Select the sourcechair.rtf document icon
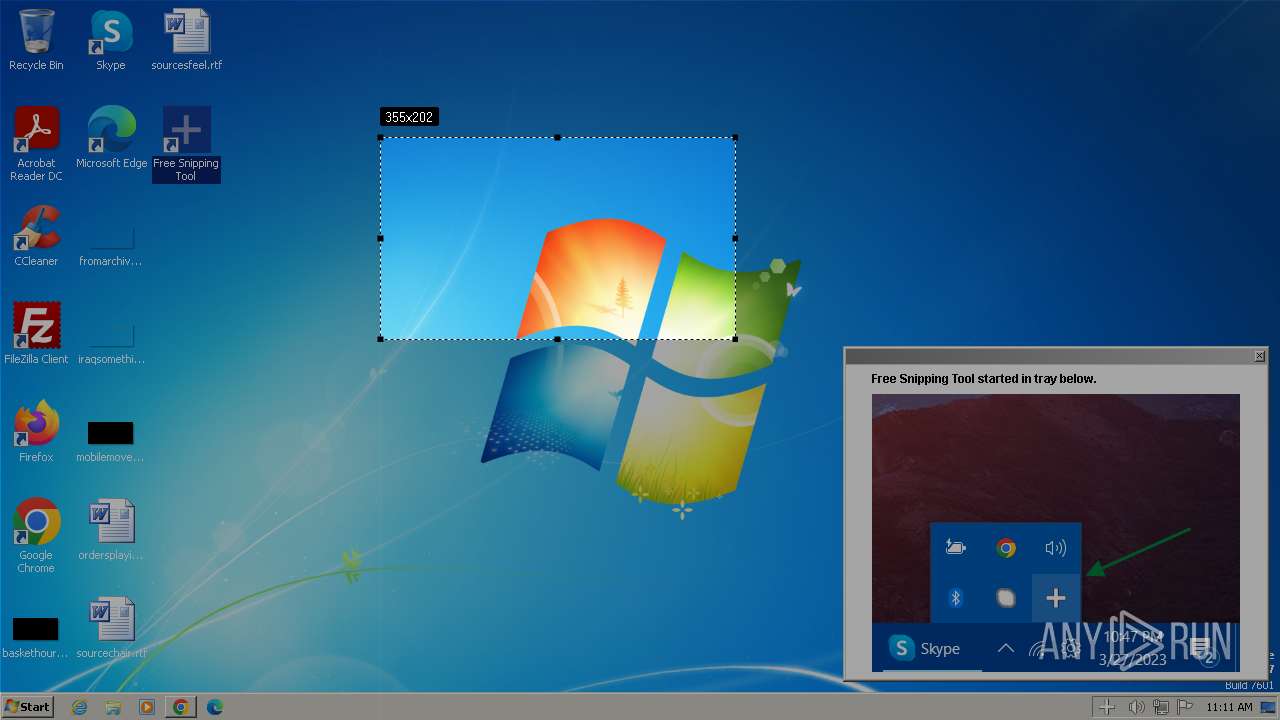Screen dimensions: 1280x720 click(x=111, y=628)
